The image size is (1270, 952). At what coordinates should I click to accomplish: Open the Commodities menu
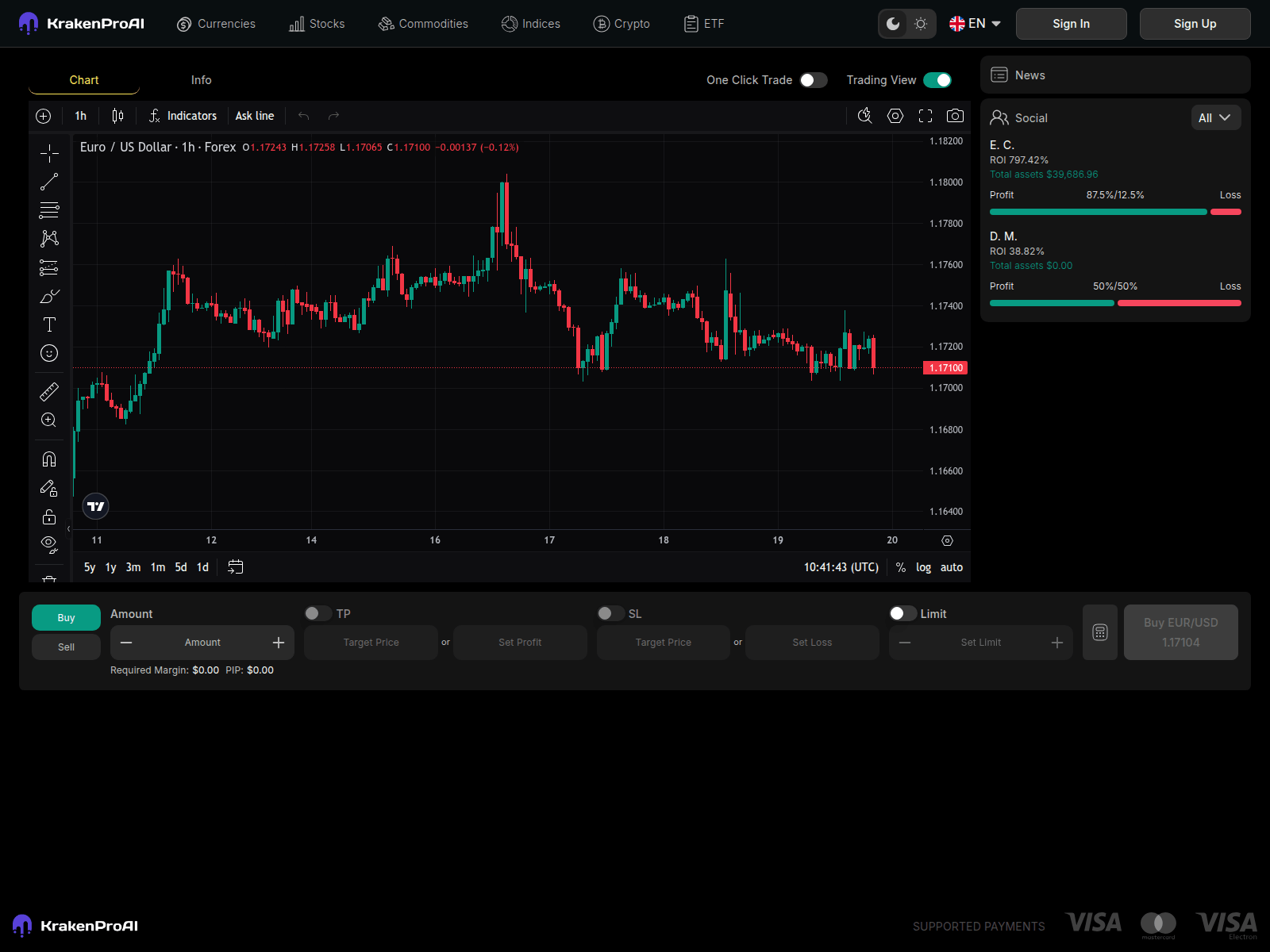(423, 24)
